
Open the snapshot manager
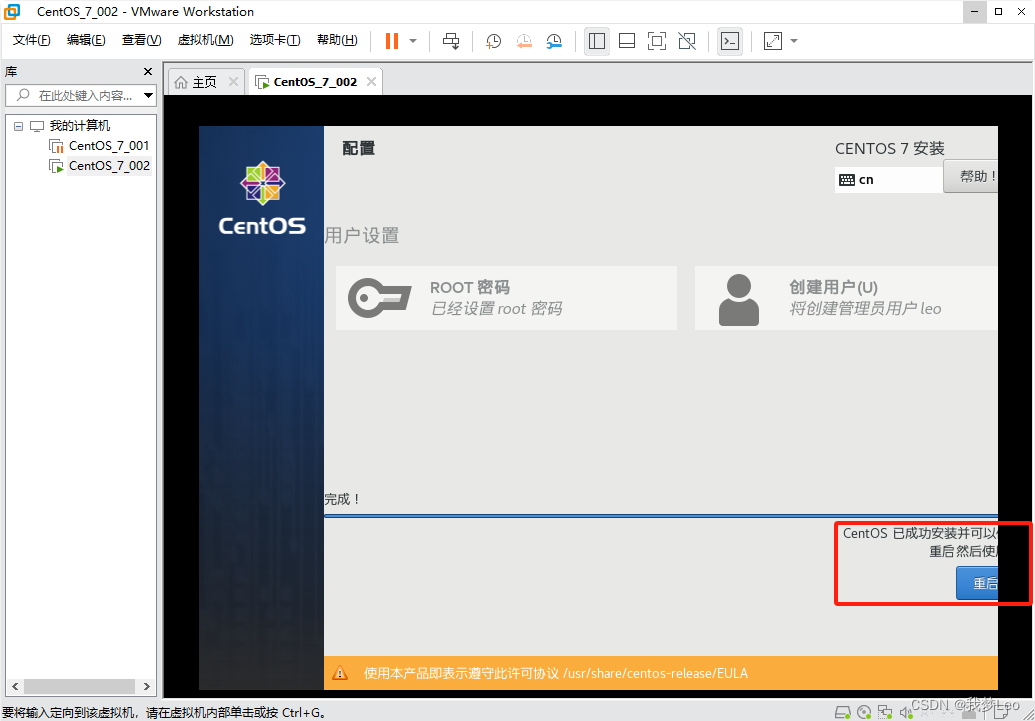[554, 41]
